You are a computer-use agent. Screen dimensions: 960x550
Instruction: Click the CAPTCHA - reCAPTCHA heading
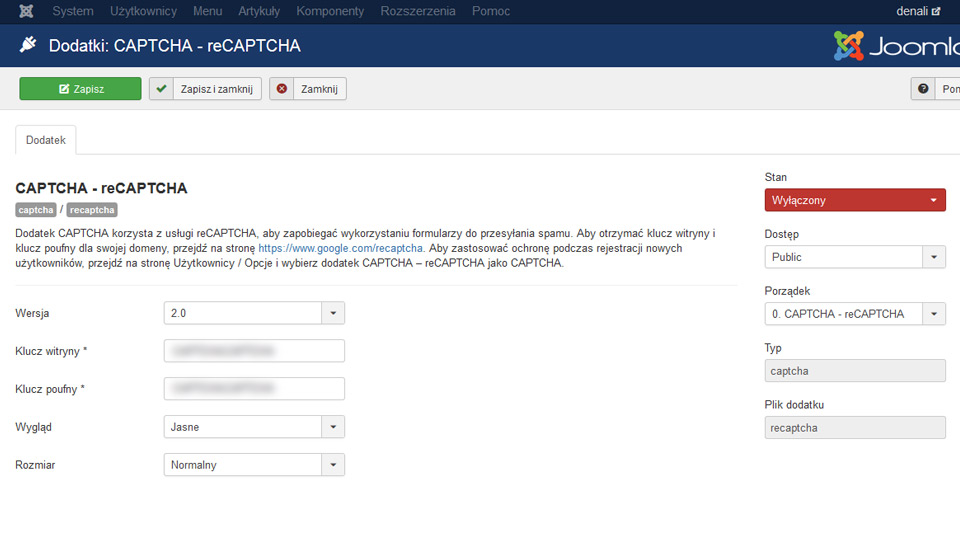(x=101, y=188)
